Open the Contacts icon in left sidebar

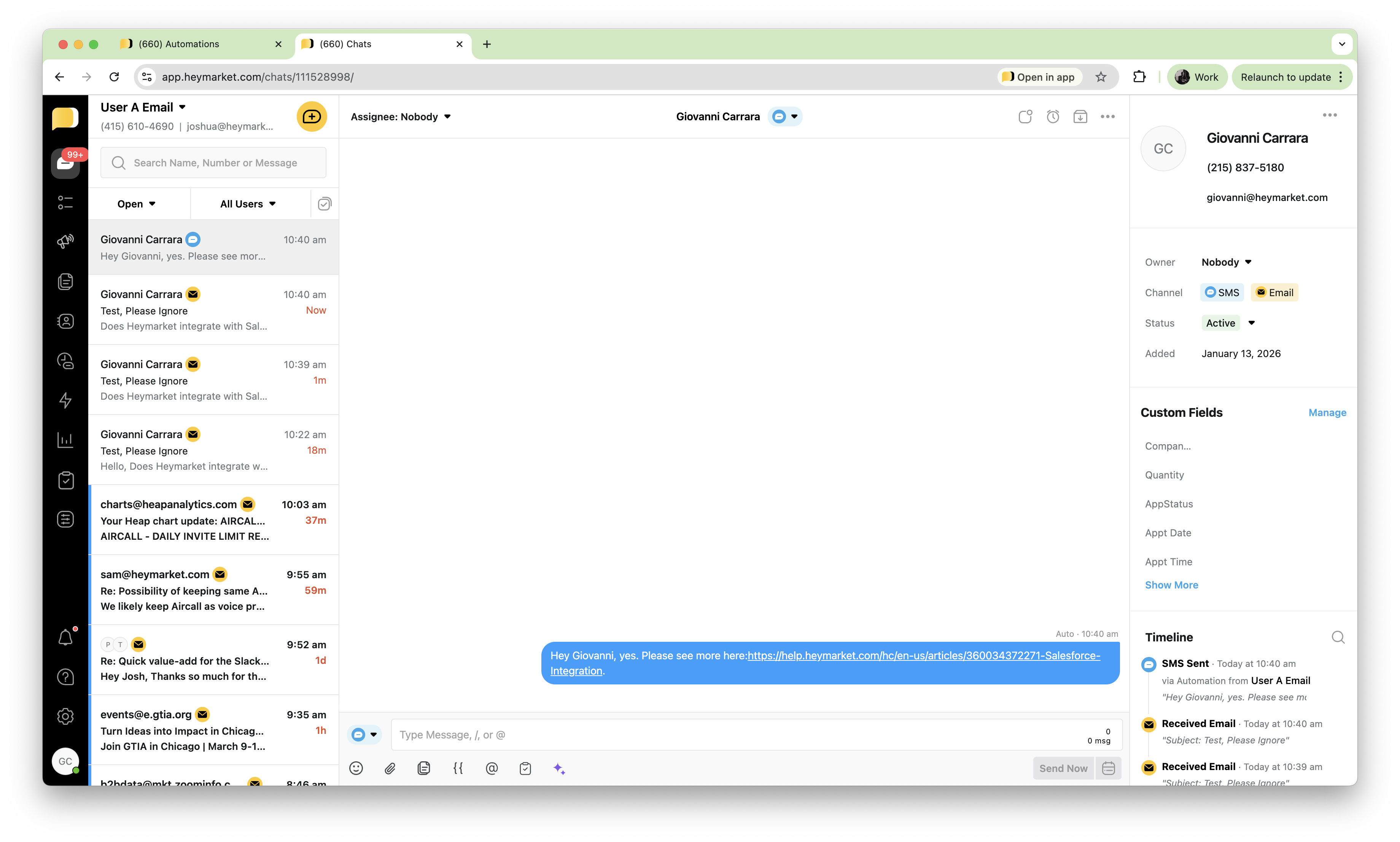coord(65,321)
